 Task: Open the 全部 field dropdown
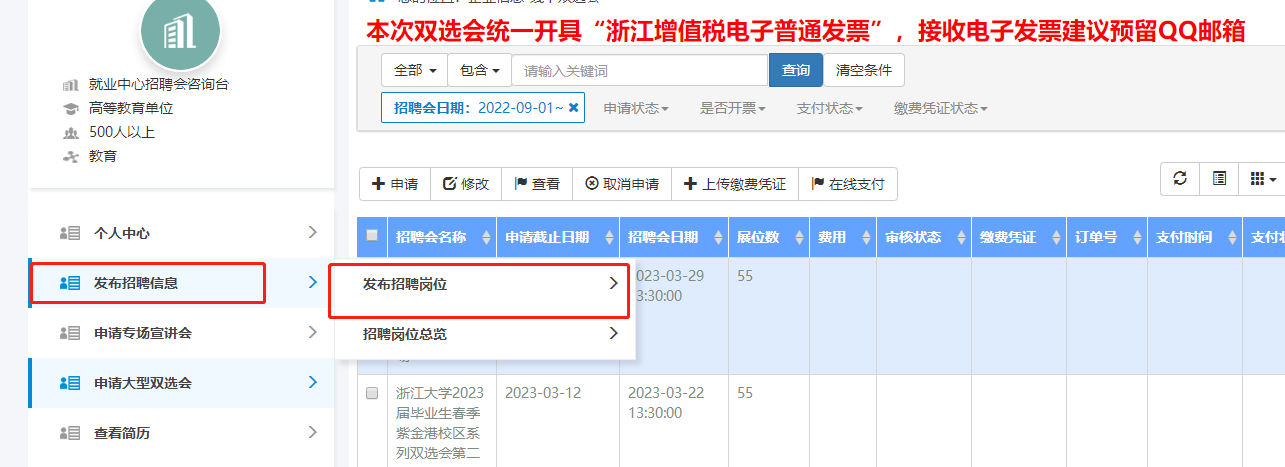pos(415,70)
